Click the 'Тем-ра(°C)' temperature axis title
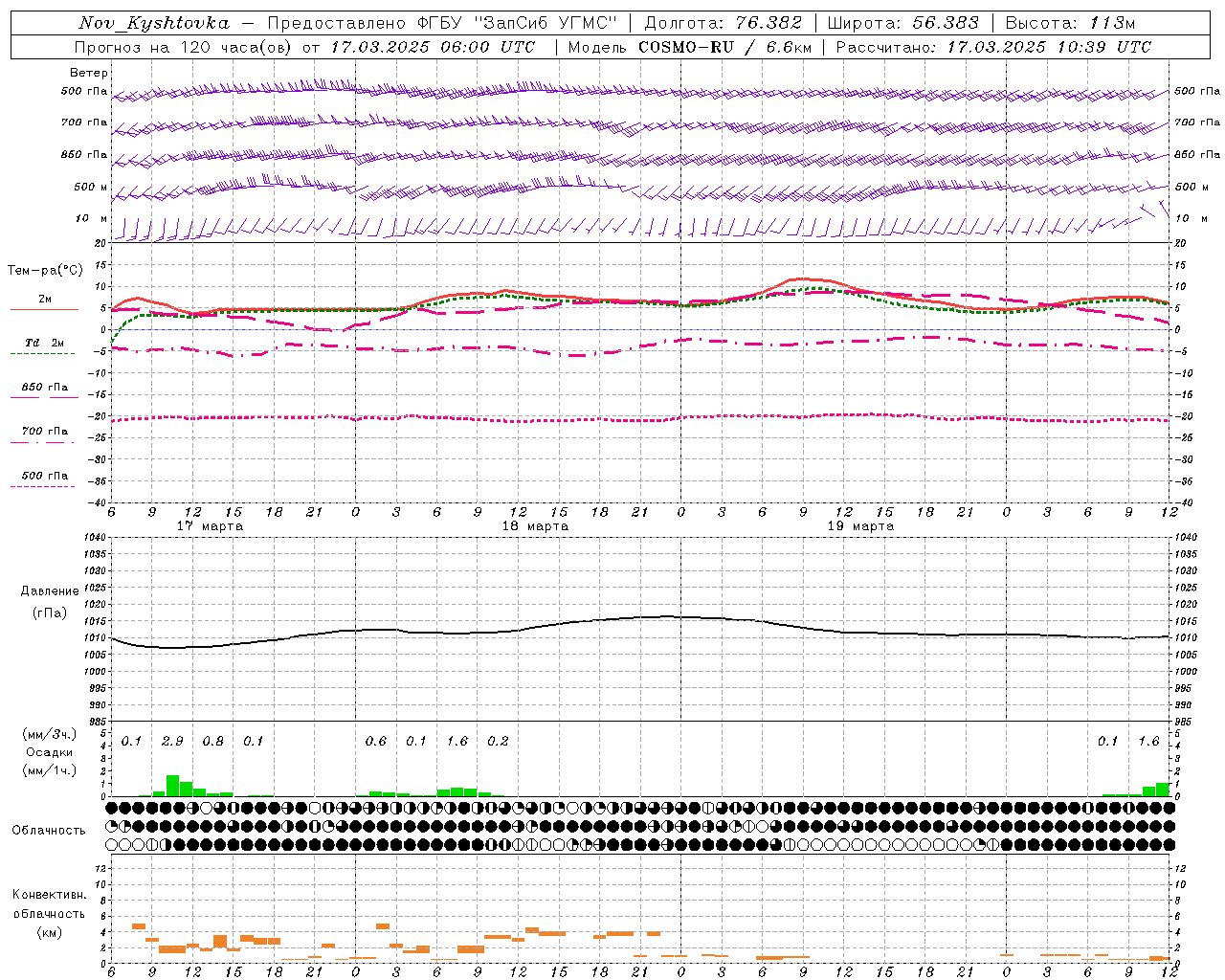This screenshot has width=1225, height=980. click(45, 271)
